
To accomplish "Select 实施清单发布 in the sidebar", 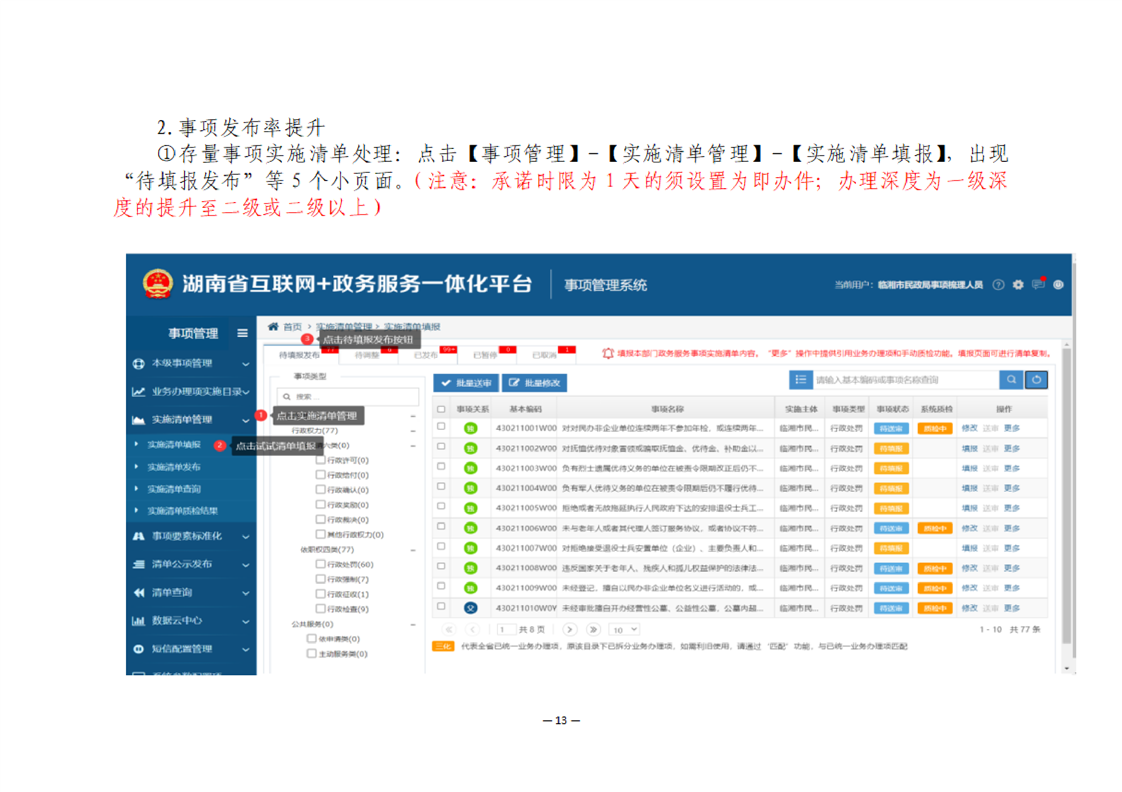I will click(174, 467).
